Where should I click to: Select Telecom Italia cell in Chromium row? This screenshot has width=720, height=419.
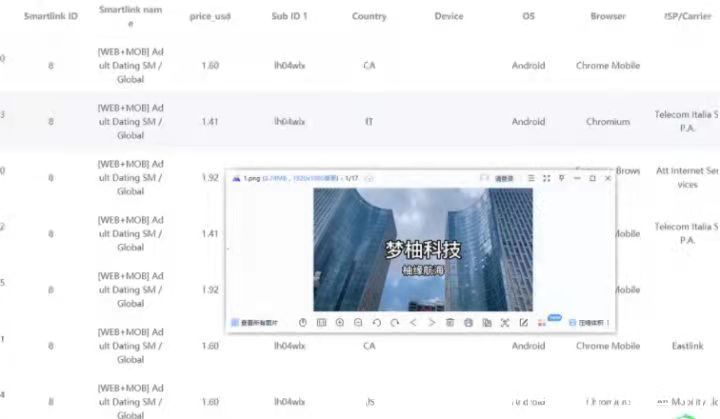coord(686,121)
